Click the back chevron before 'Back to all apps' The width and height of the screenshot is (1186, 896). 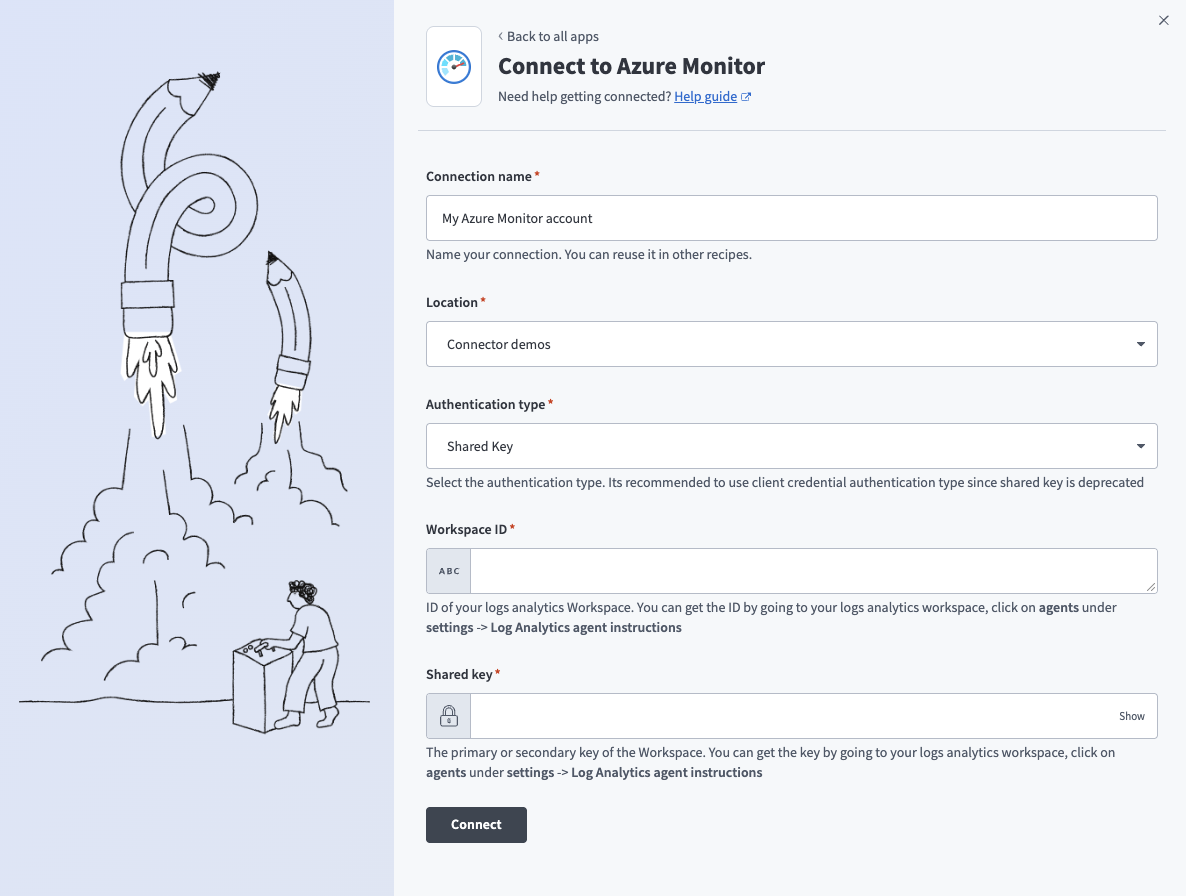click(x=500, y=36)
